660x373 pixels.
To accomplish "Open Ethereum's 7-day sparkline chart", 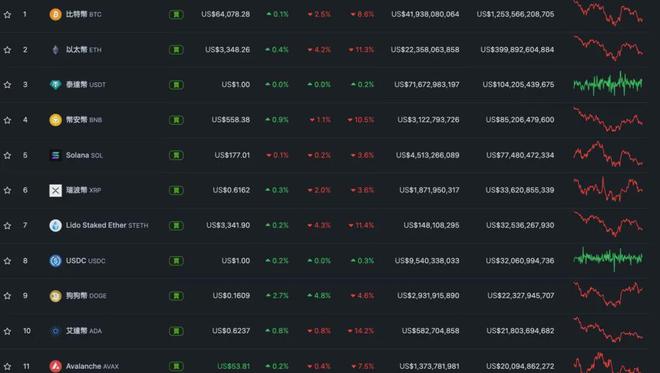I will tap(608, 48).
